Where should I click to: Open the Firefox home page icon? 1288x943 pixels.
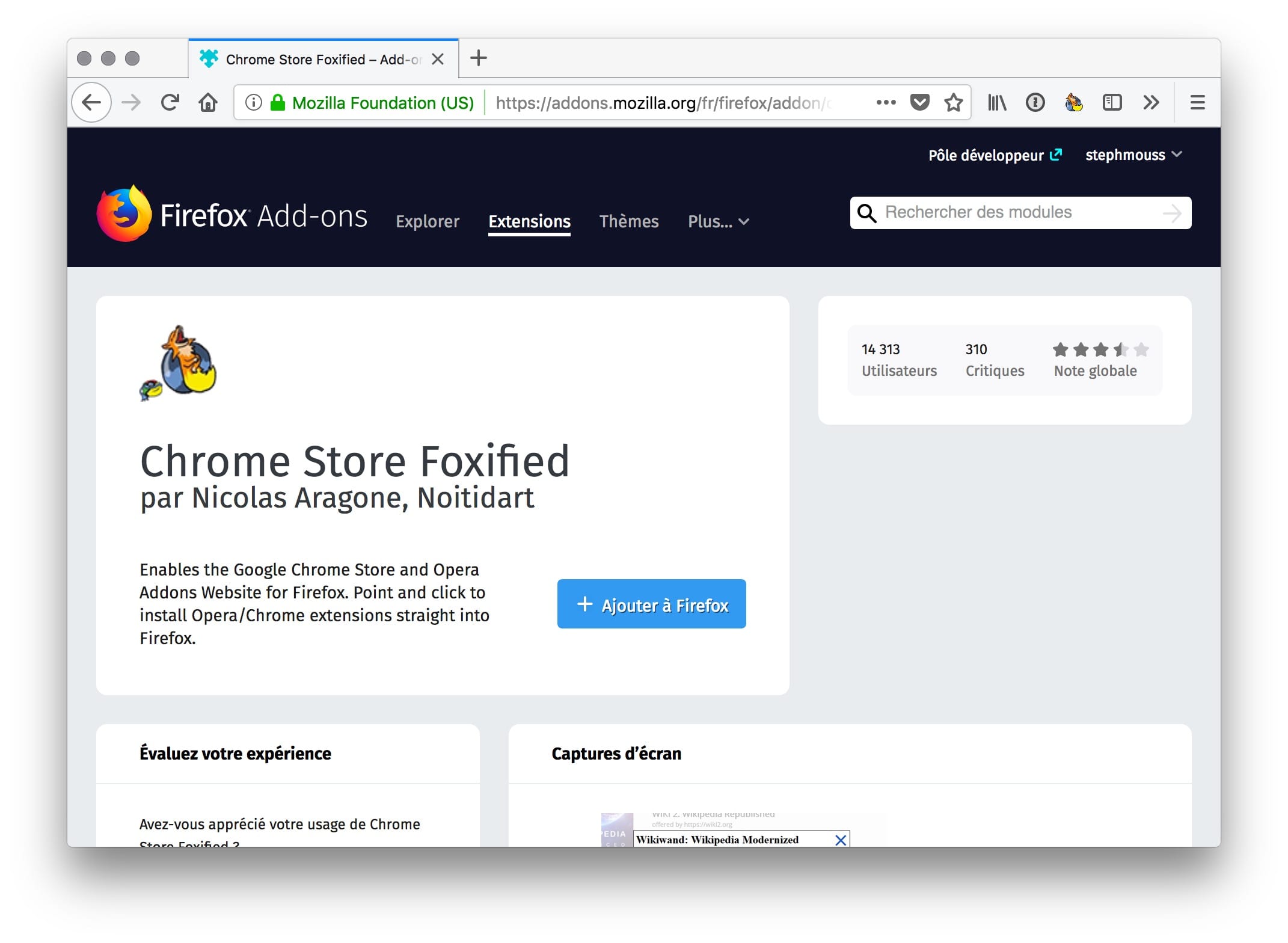pos(208,103)
